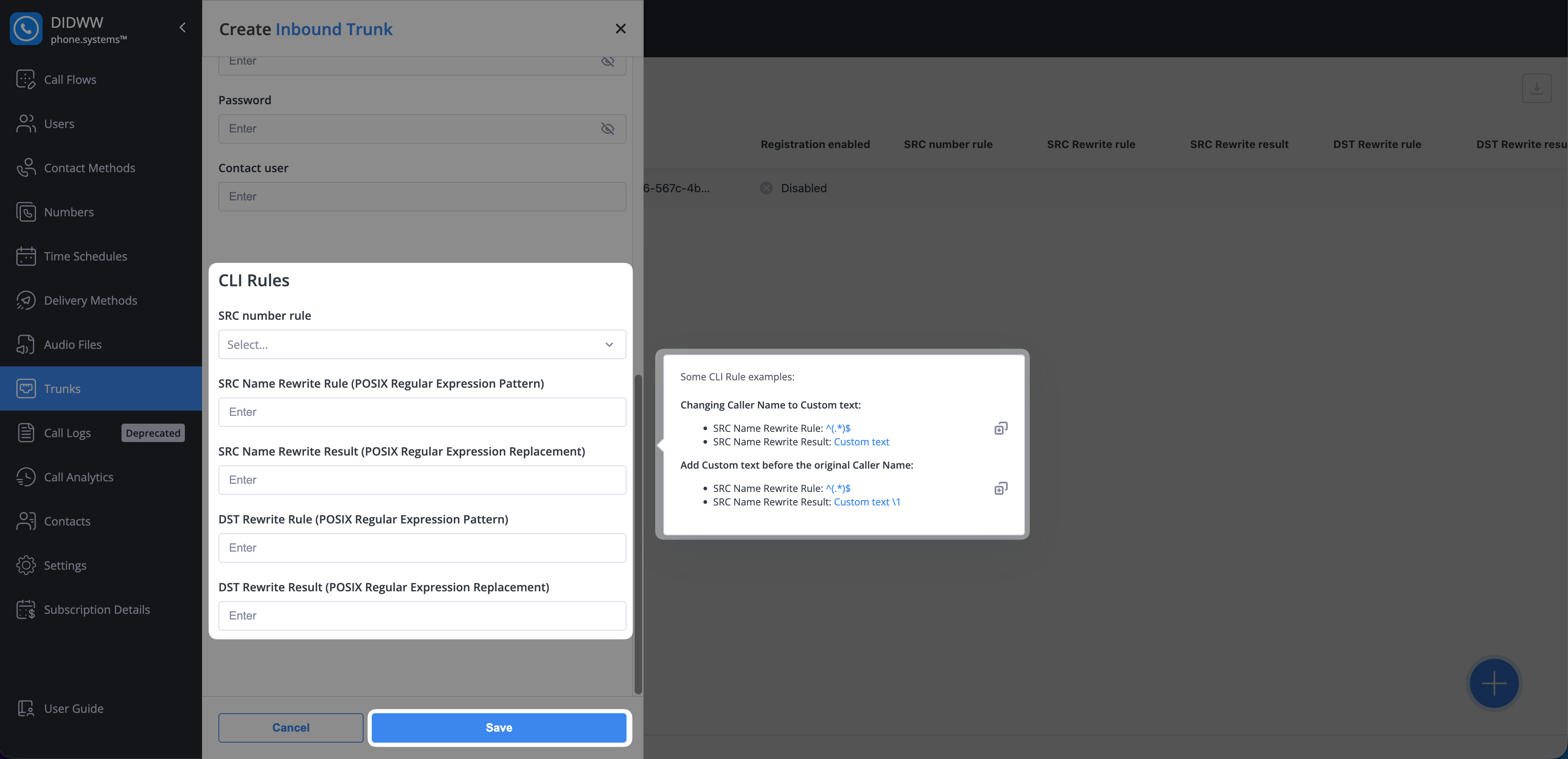1568x759 pixels.
Task: Click the form's vertical scrollbar
Action: click(638, 534)
